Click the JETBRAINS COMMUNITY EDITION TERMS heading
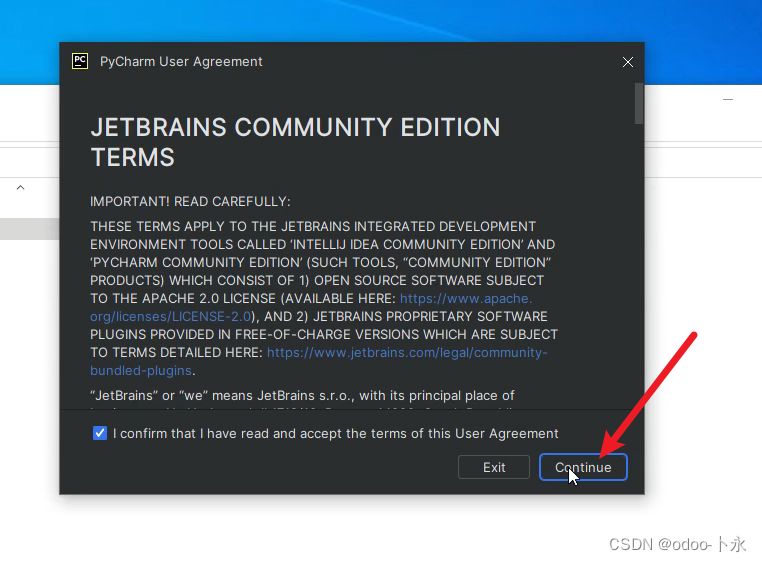The height and width of the screenshot is (562, 762). coord(295,142)
